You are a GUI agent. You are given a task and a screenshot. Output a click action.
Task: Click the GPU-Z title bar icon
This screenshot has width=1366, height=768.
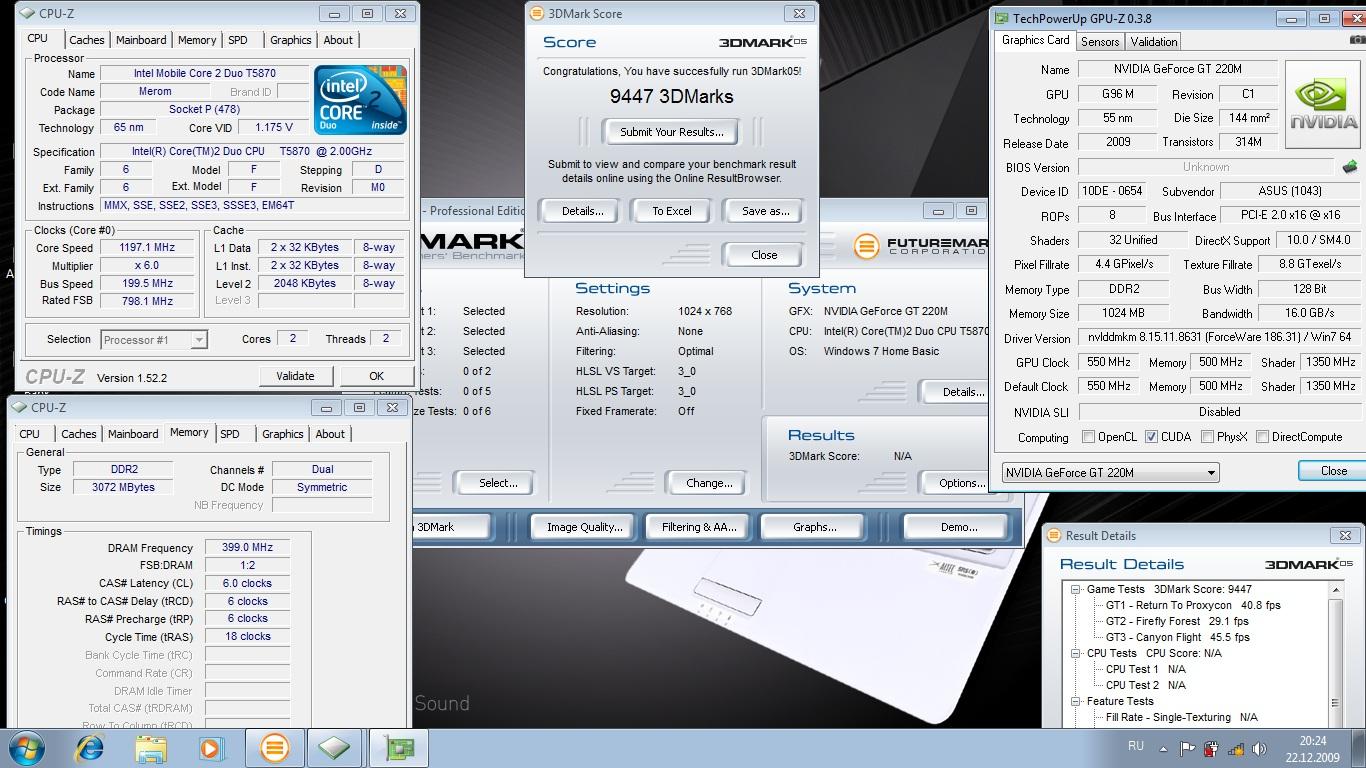point(1001,18)
